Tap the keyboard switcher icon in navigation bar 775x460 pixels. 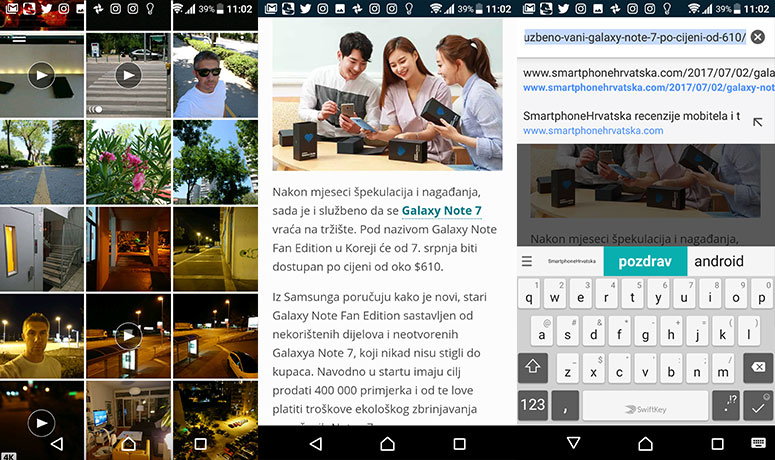point(758,443)
